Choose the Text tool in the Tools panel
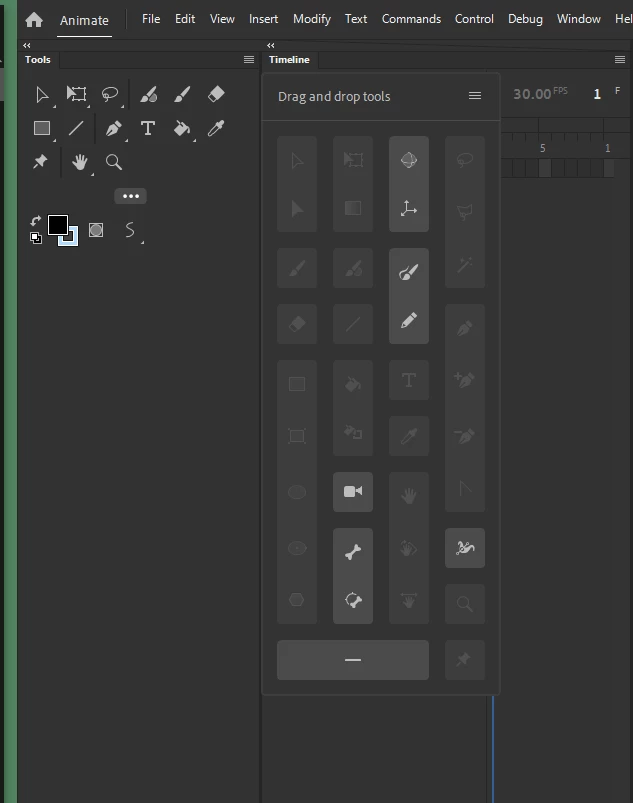 [148, 128]
